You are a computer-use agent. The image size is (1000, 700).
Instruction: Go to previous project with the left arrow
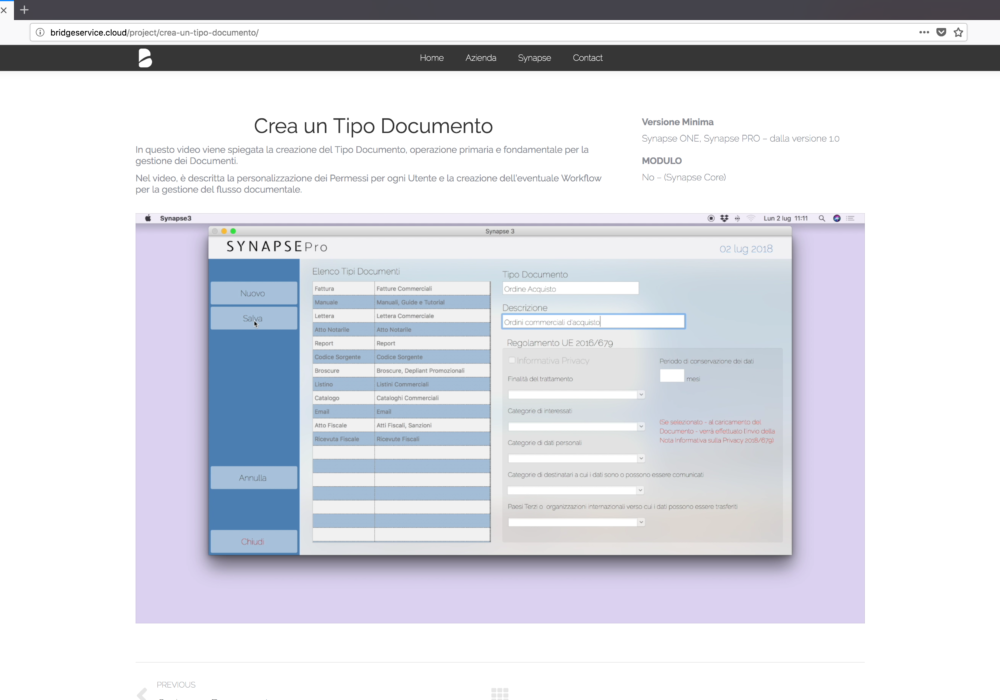point(142,694)
